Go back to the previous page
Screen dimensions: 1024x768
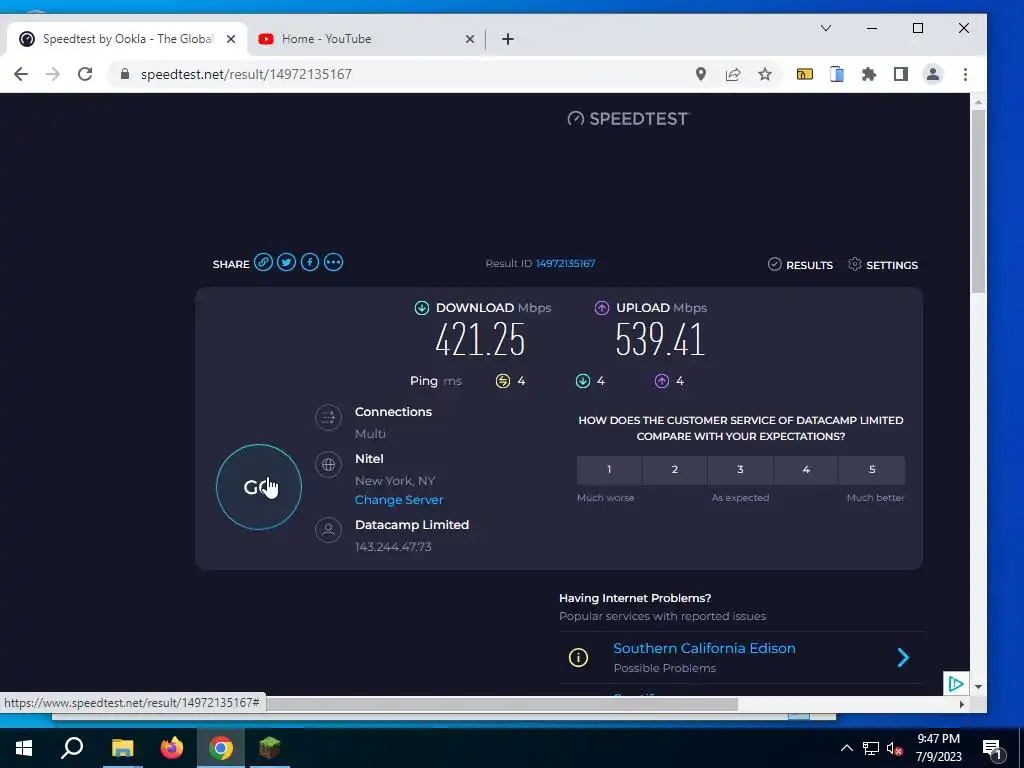point(21,74)
